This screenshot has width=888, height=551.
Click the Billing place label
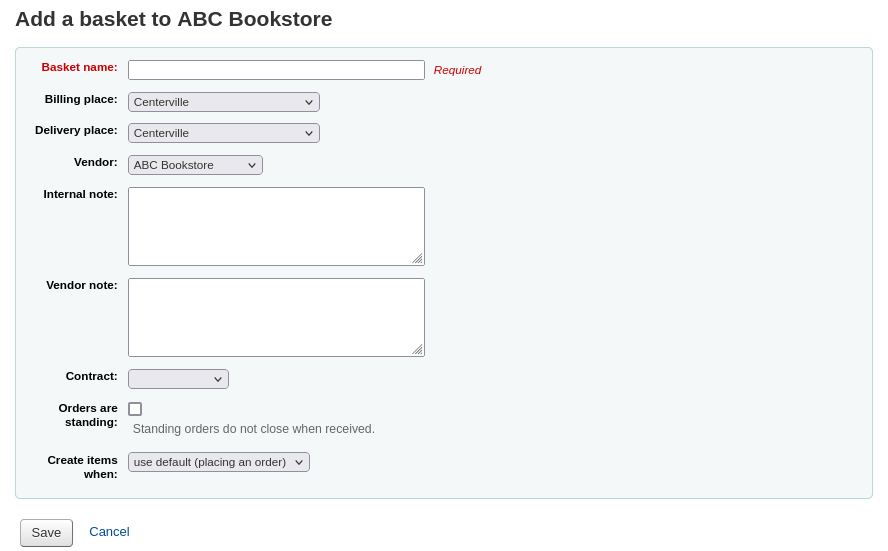point(81,99)
